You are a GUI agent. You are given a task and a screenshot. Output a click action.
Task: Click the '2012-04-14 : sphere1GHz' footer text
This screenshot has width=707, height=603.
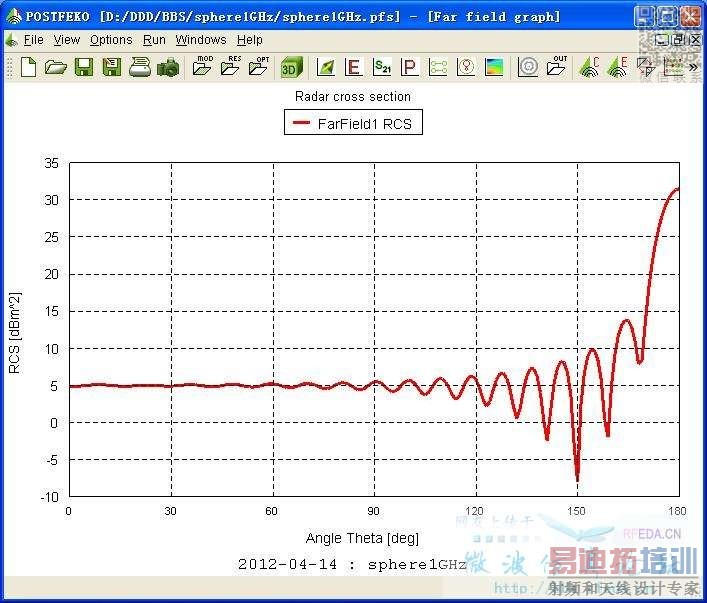tap(352, 564)
